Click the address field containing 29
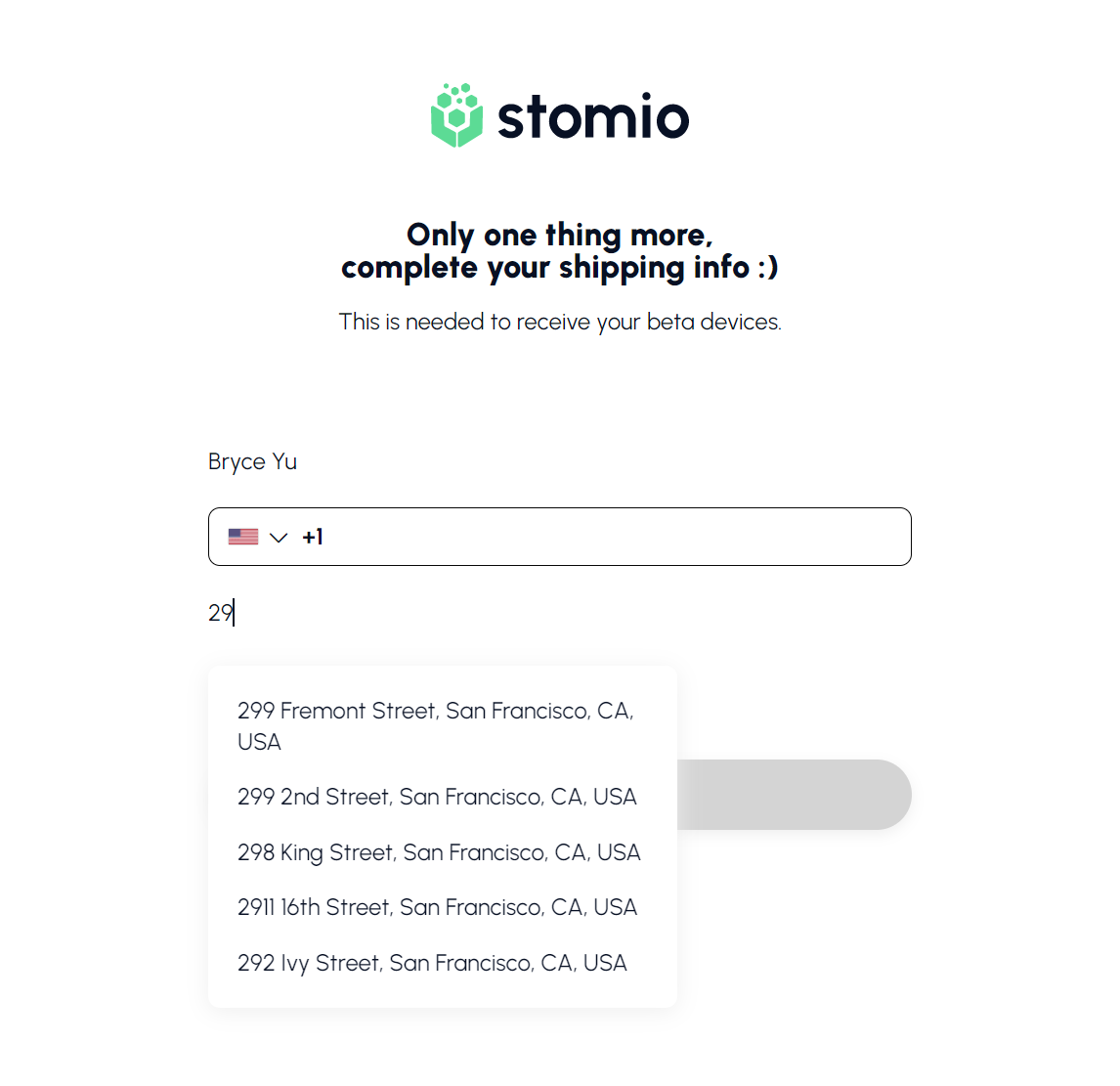The width and height of the screenshot is (1120, 1086). point(391,613)
